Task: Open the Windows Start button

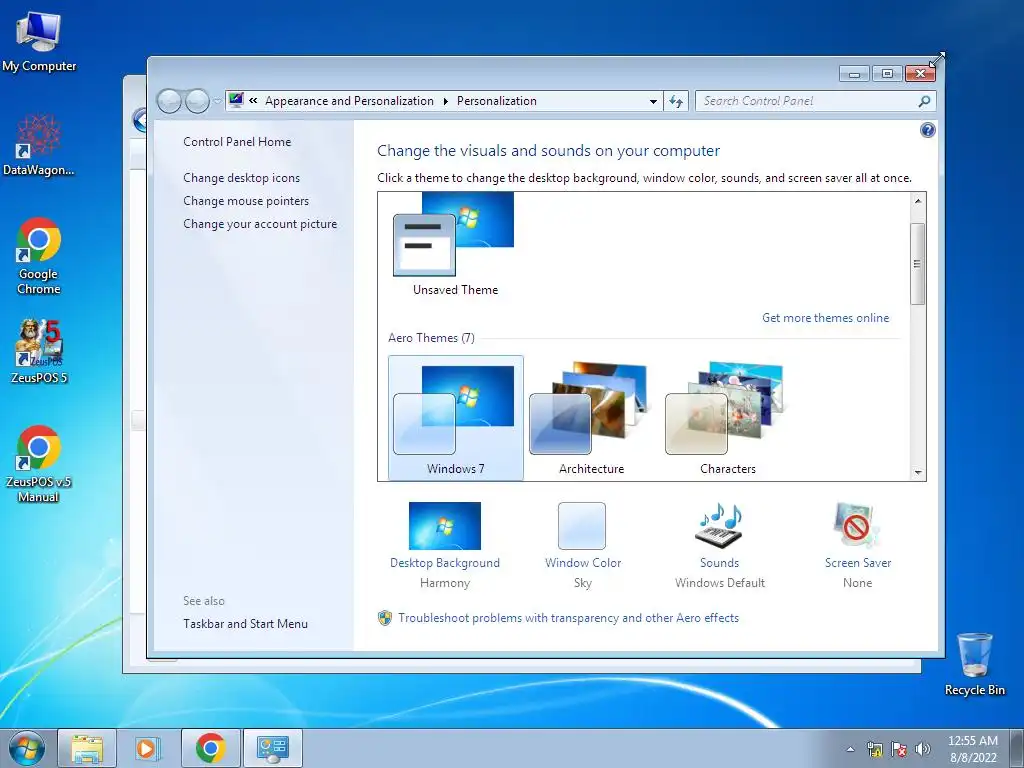Action: click(x=27, y=748)
